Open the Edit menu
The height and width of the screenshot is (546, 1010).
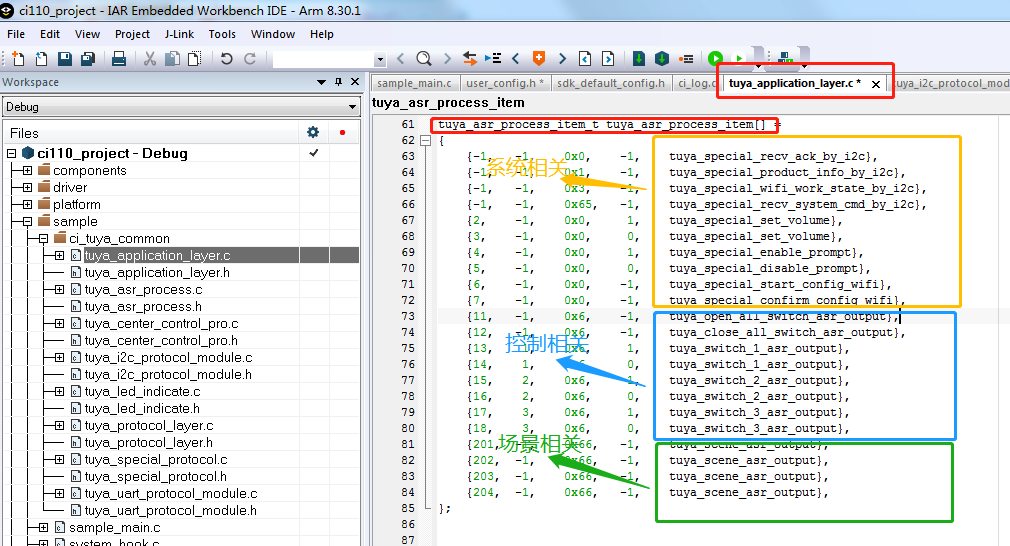pos(50,34)
